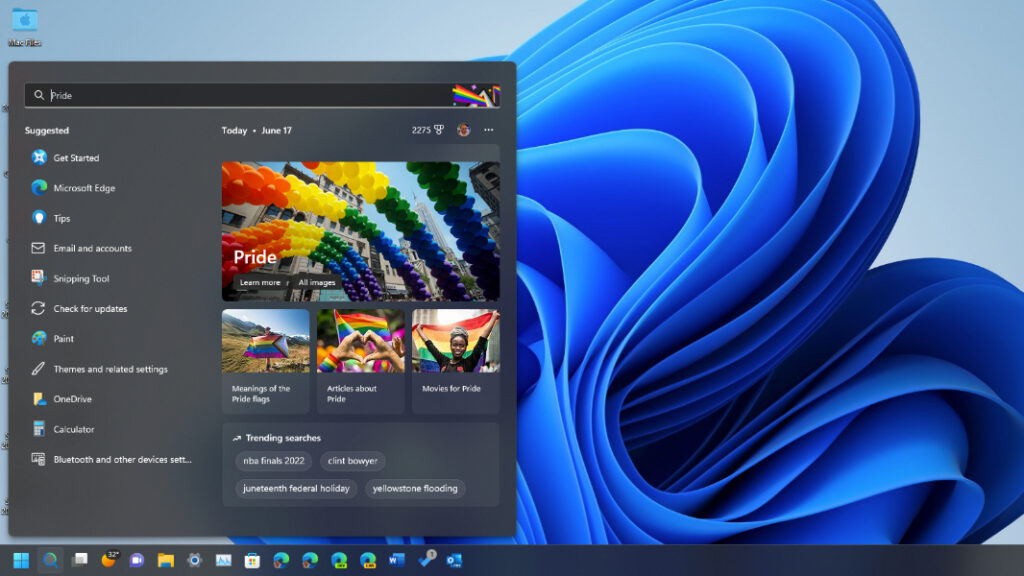Select Snipping Tool from Suggested list
The height and width of the screenshot is (576, 1024).
pos(81,279)
